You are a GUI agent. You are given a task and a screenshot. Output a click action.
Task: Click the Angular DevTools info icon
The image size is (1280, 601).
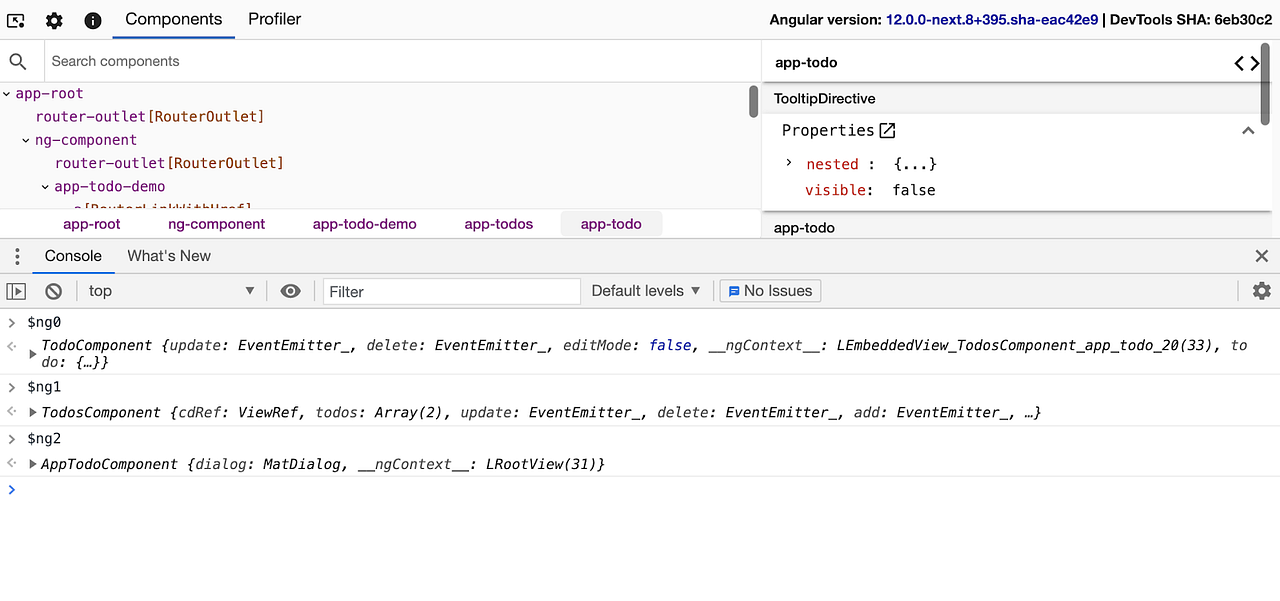click(x=92, y=19)
